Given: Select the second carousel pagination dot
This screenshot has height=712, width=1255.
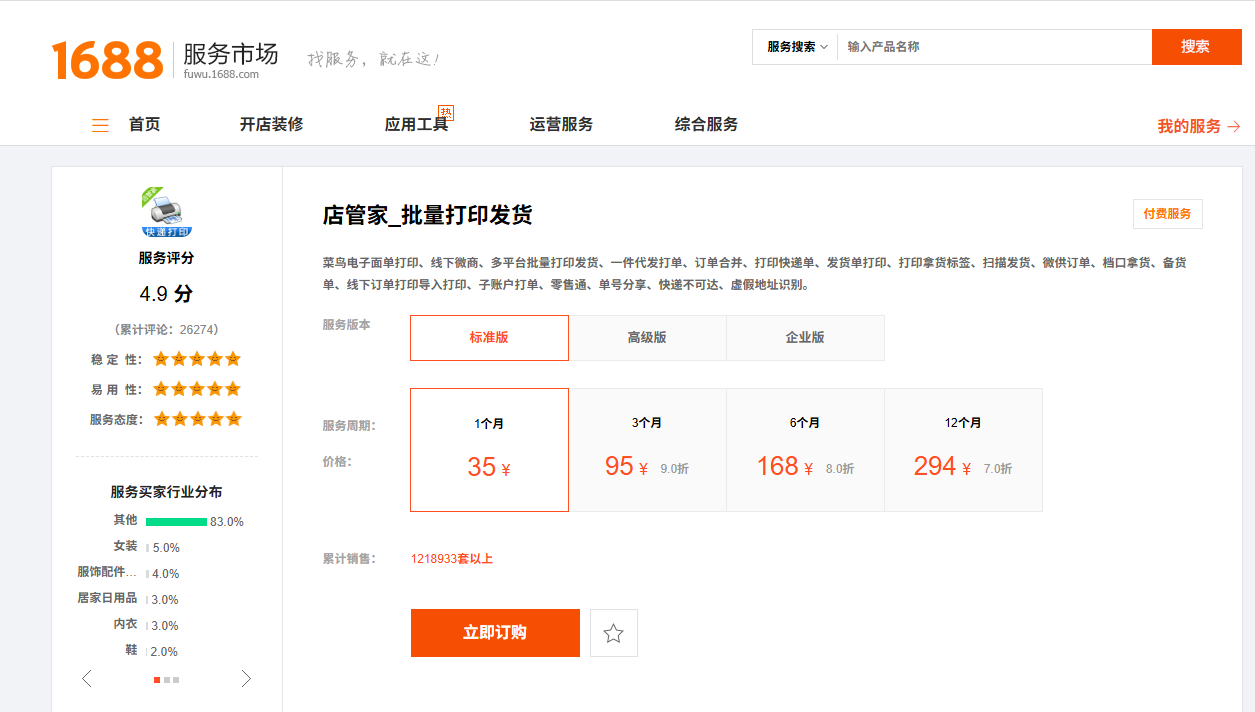Looking at the screenshot, I should pyautogui.click(x=167, y=680).
